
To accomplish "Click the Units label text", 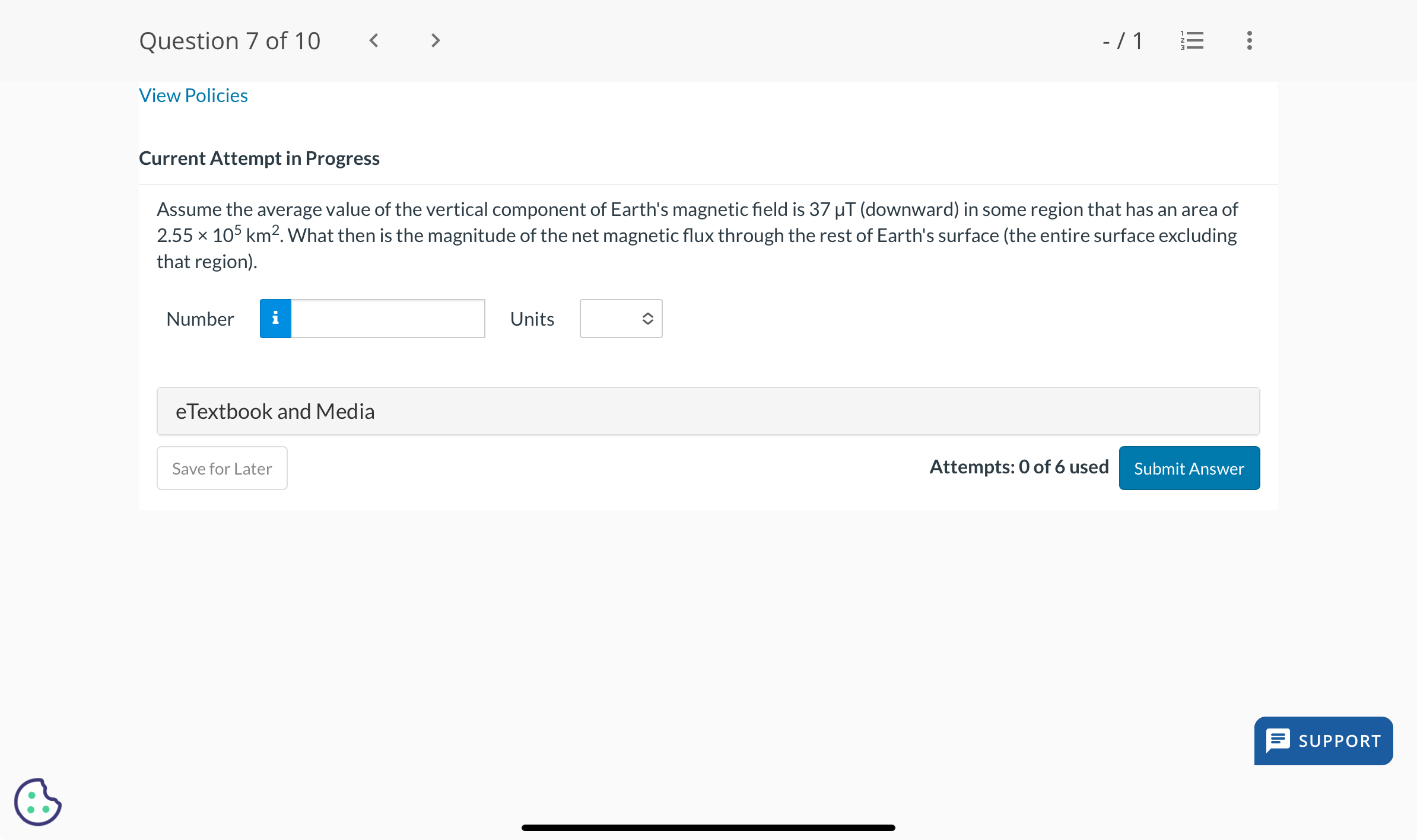I will [532, 319].
